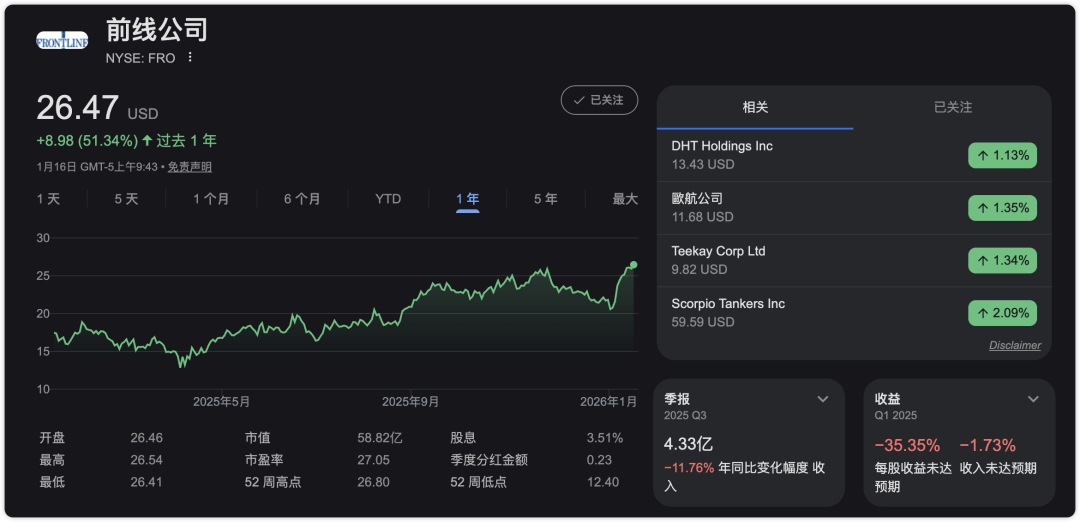This screenshot has width=1080, height=522.
Task: Click the Frontline company logo
Action: point(62,41)
